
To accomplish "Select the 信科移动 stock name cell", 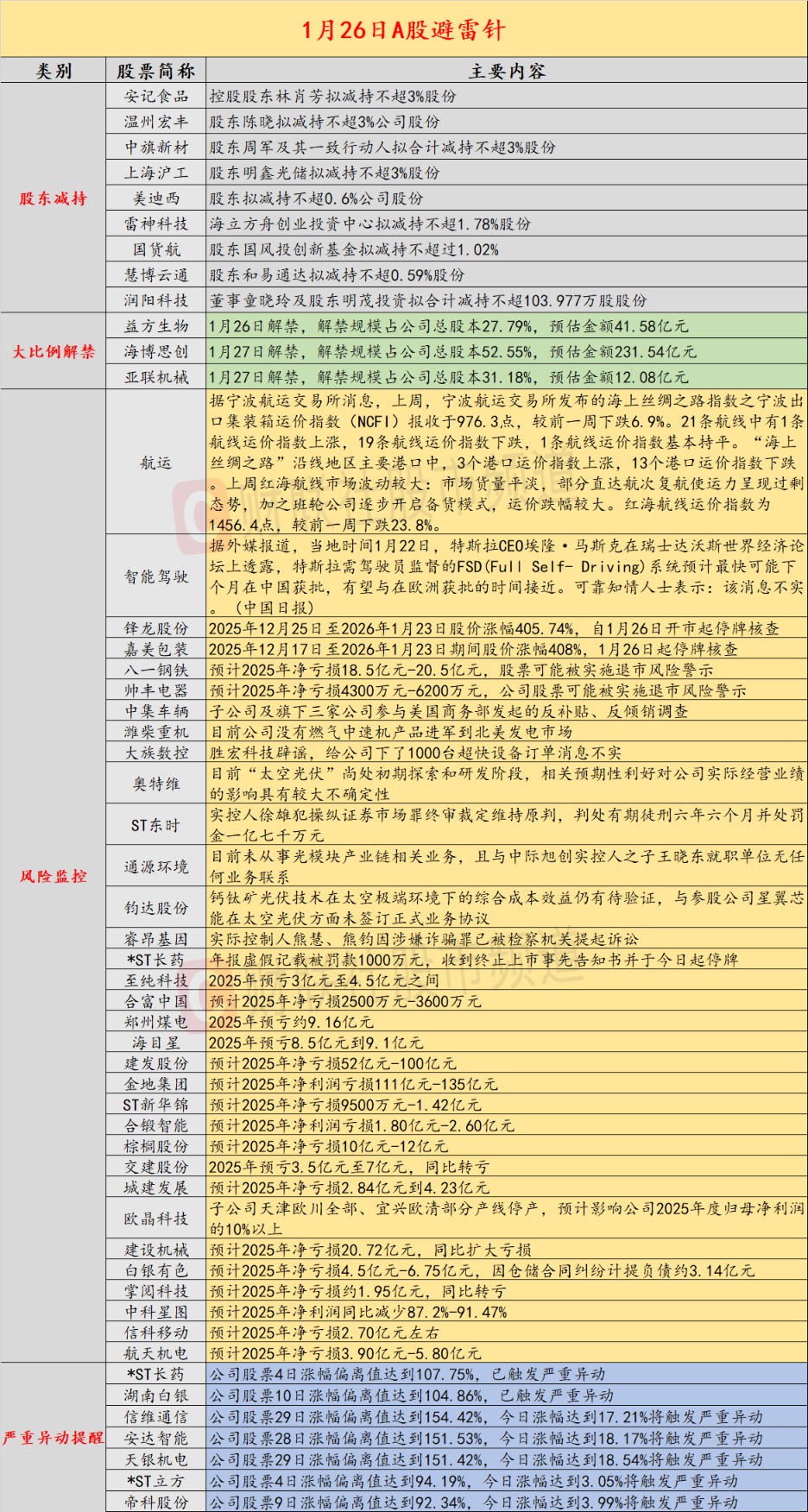I will click(155, 1332).
